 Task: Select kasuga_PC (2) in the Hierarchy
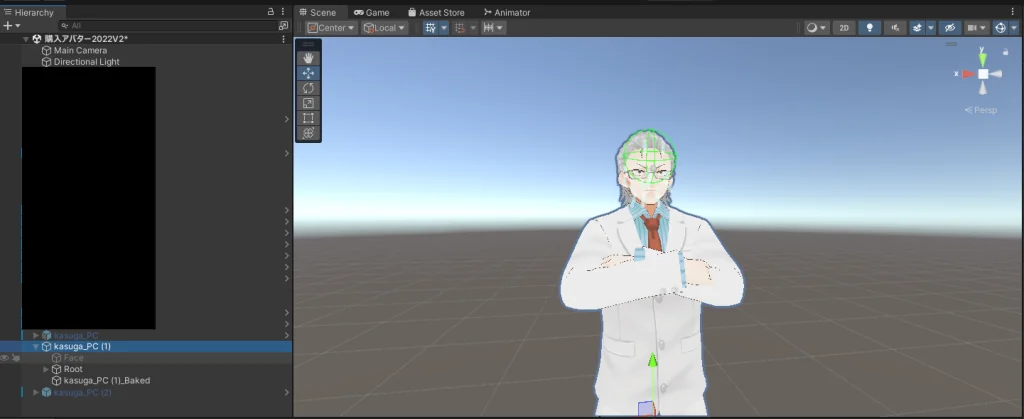82,392
